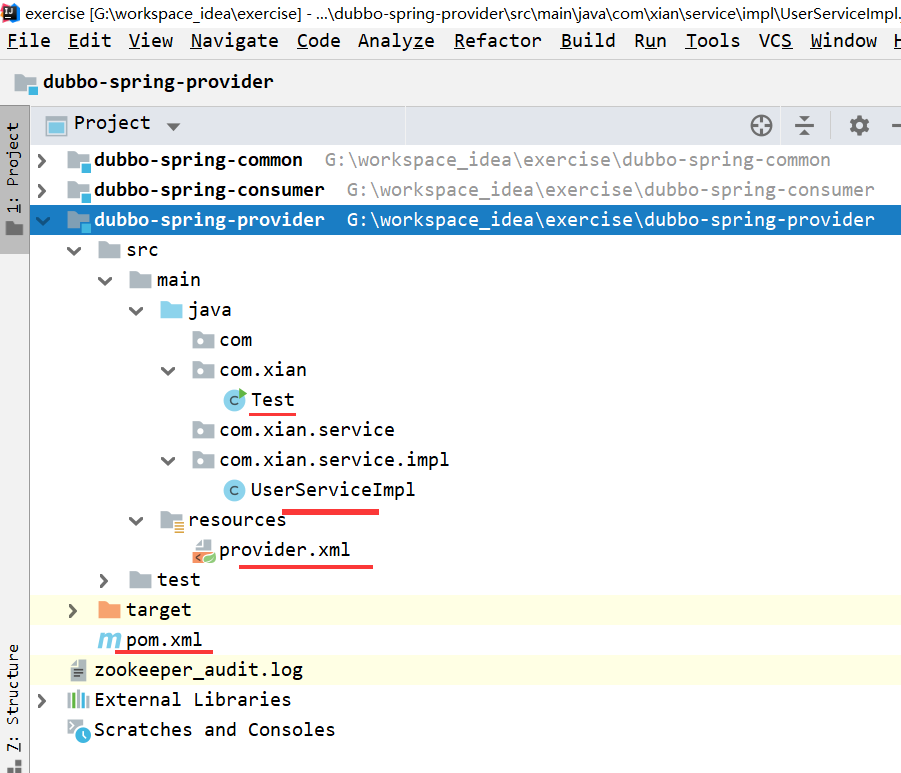This screenshot has height=773, width=901.
Task: Collapse the java source folder
Action: click(136, 311)
